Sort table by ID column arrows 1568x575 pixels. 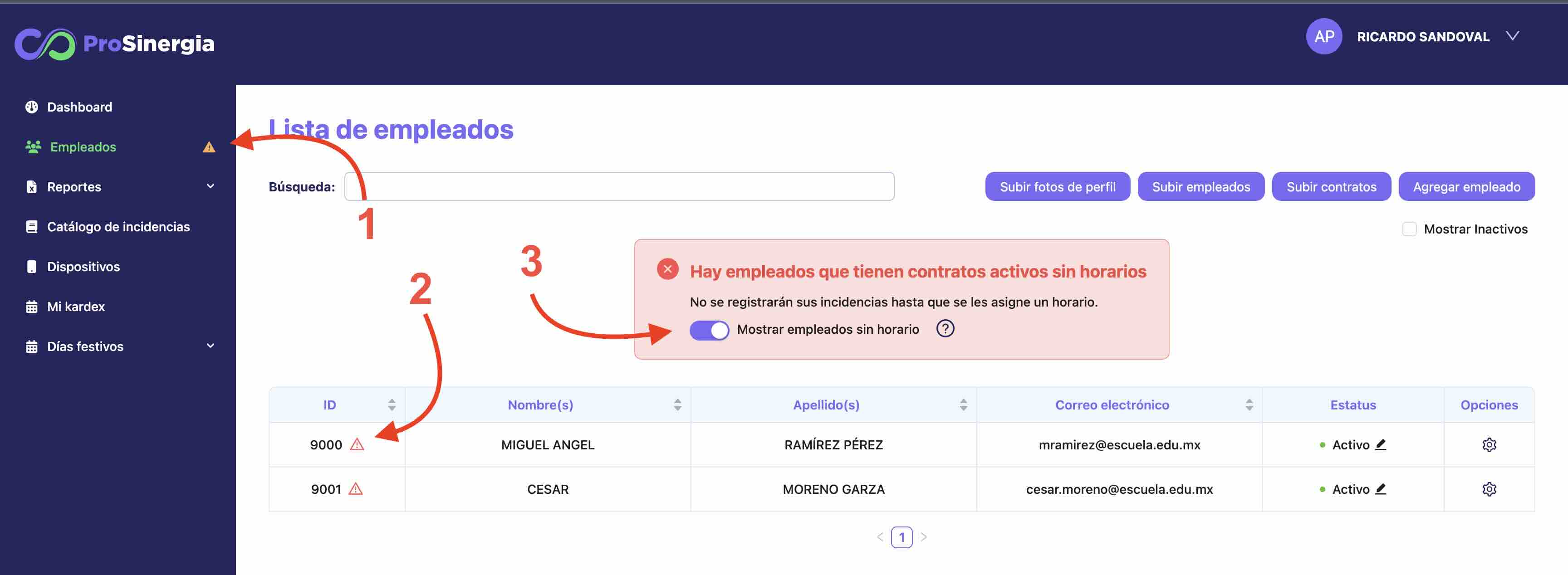pos(392,404)
